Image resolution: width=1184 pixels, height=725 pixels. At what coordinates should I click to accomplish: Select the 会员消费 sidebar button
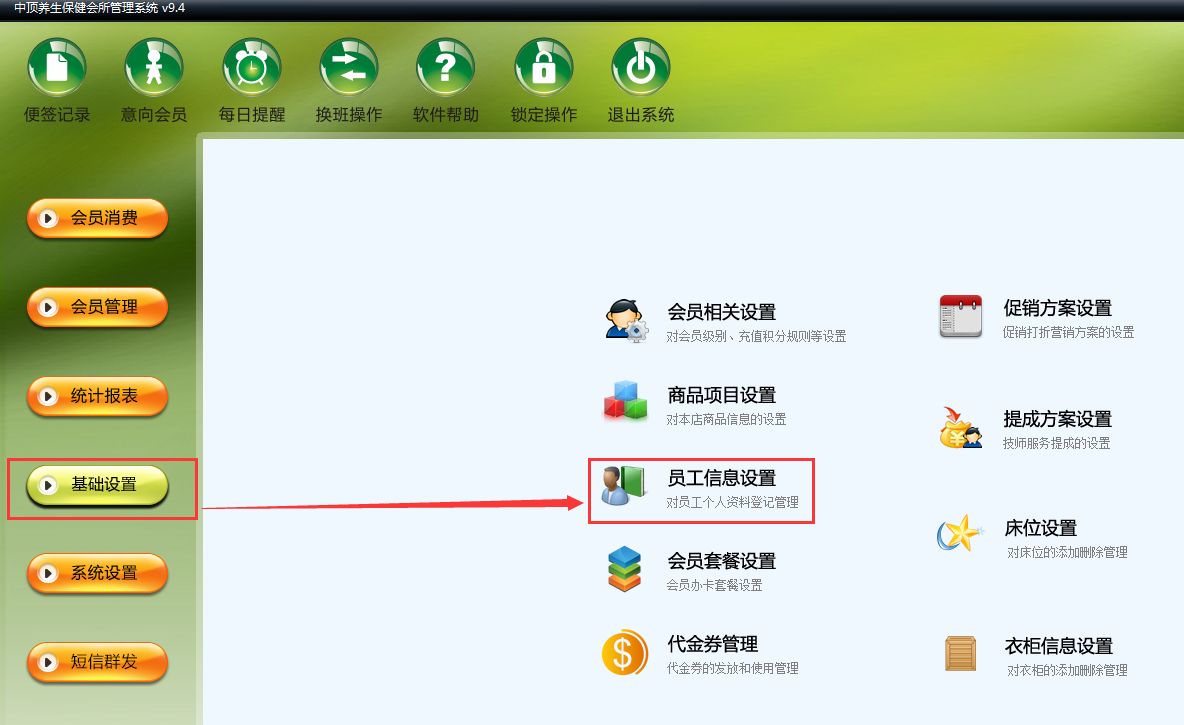point(97,218)
